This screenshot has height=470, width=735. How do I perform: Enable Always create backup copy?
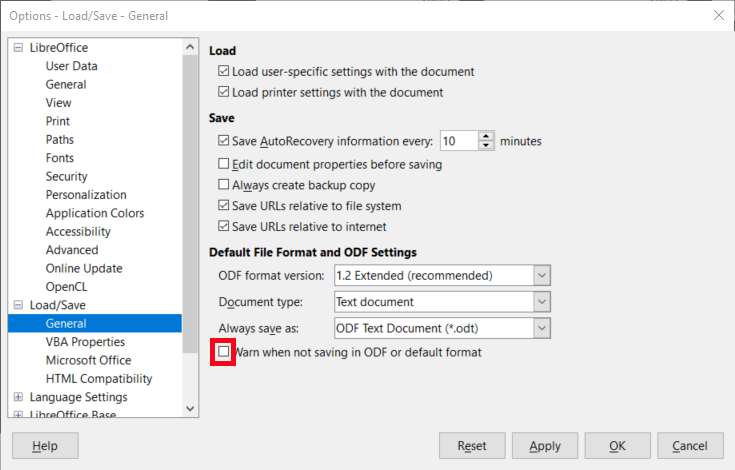pyautogui.click(x=224, y=185)
